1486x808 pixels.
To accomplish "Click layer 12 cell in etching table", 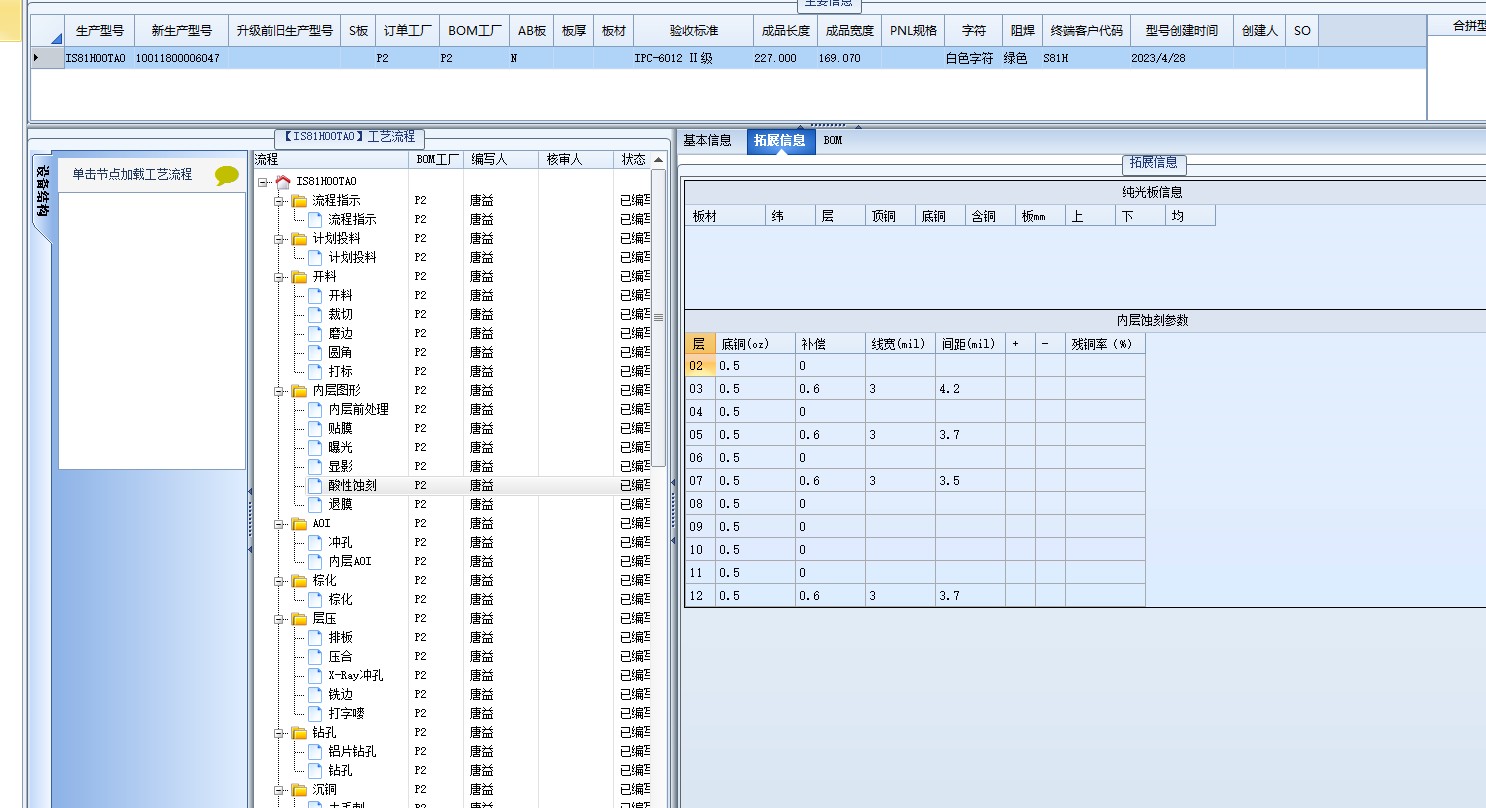I will click(700, 596).
